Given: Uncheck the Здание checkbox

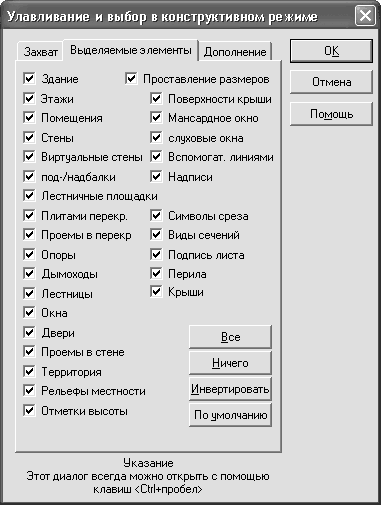Looking at the screenshot, I should (29, 79).
